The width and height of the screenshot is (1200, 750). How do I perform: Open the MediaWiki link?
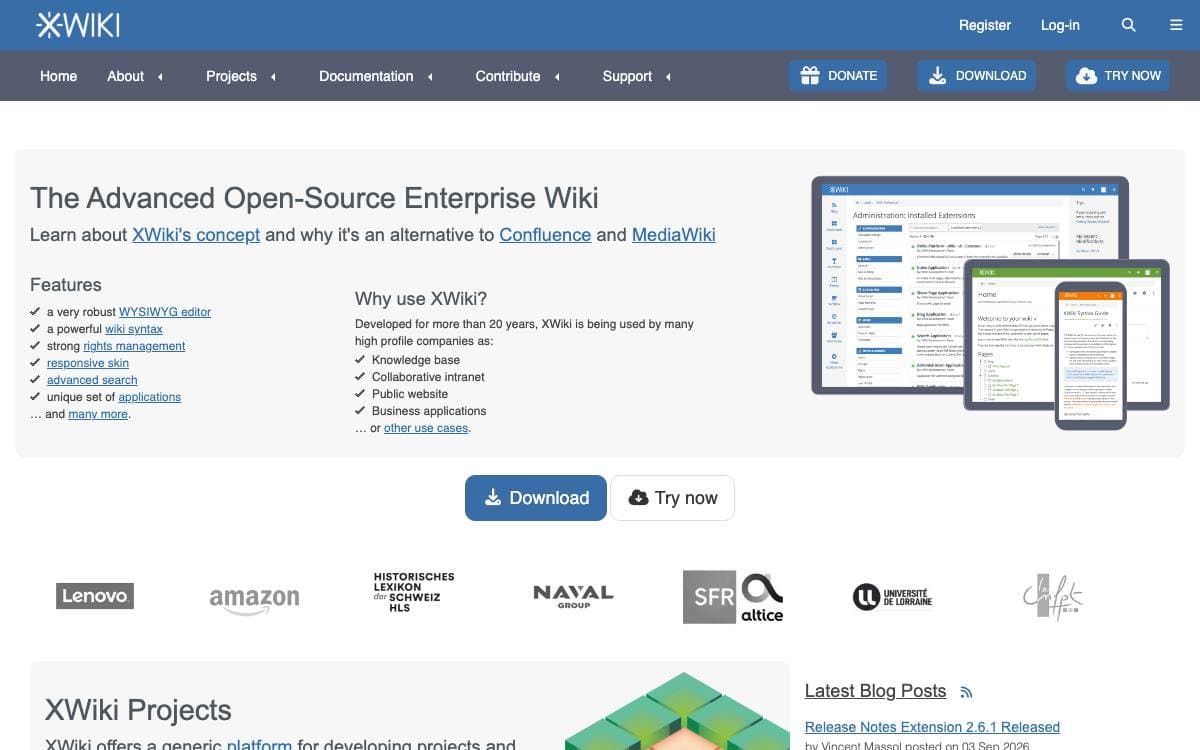(674, 235)
